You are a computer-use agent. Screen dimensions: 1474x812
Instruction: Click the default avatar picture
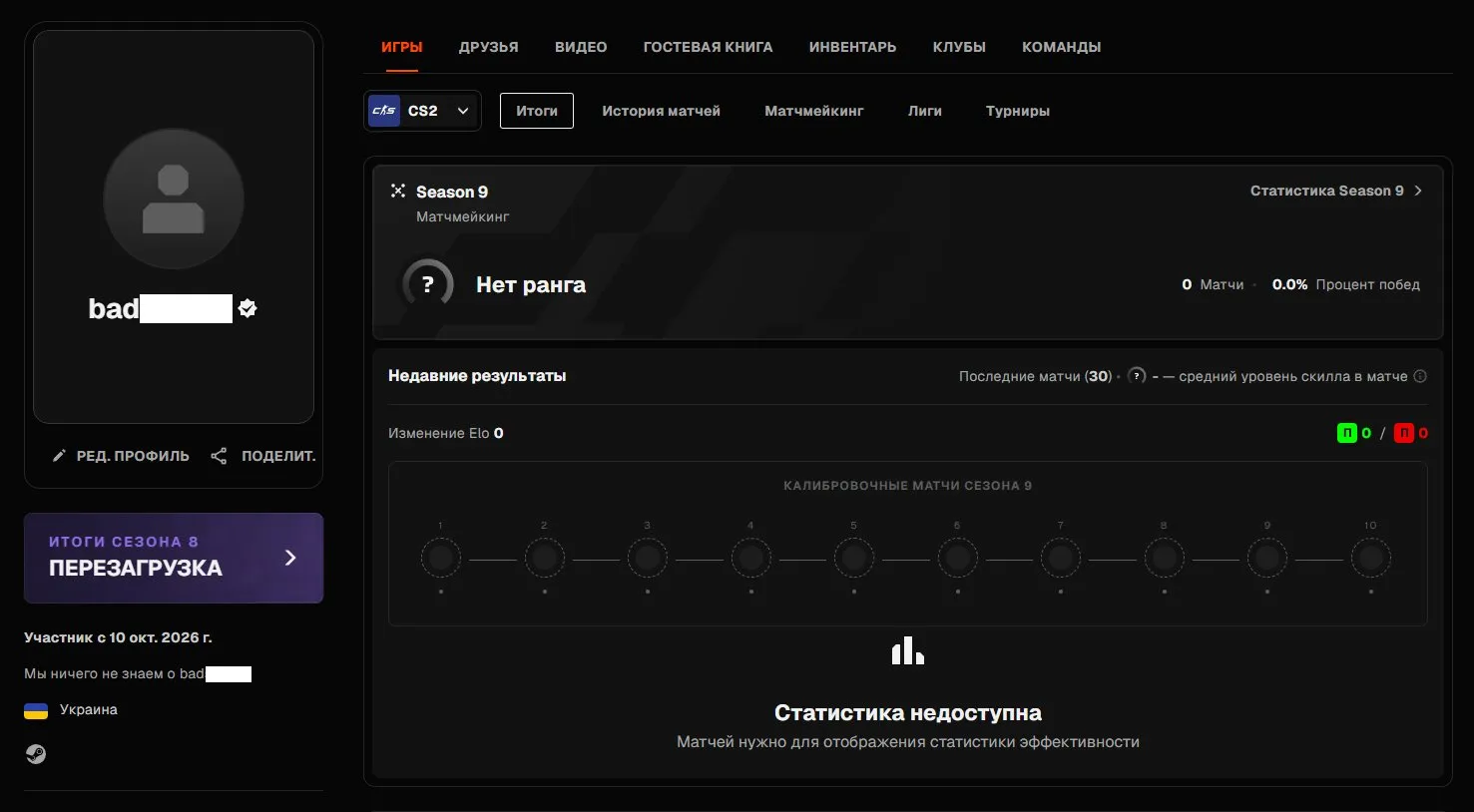174,199
